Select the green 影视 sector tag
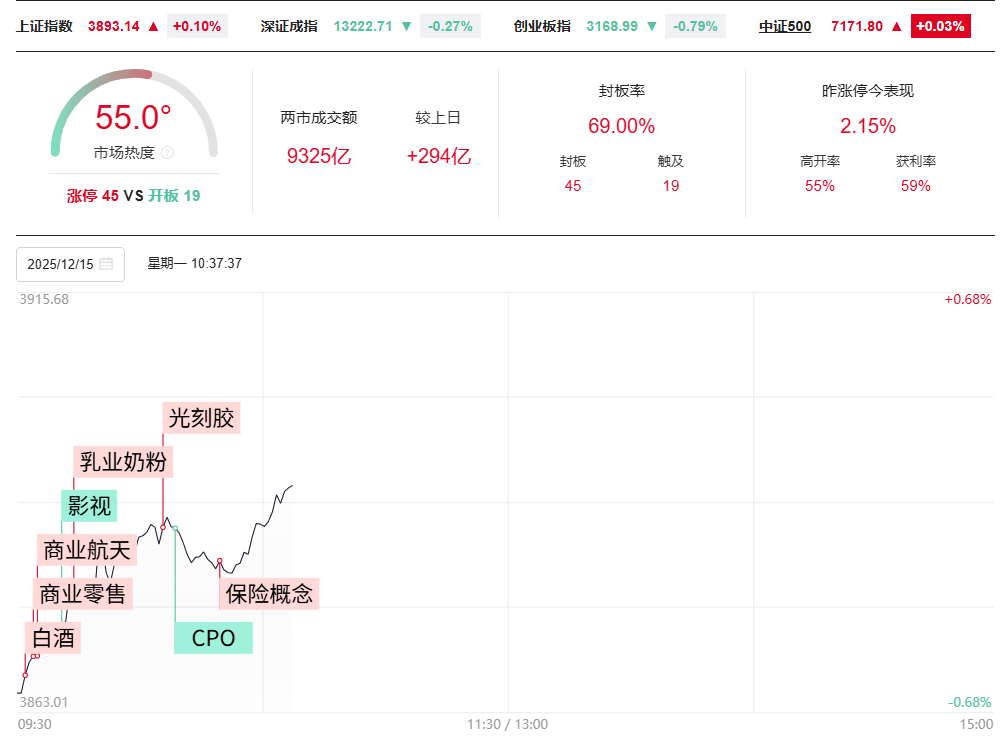 point(89,505)
